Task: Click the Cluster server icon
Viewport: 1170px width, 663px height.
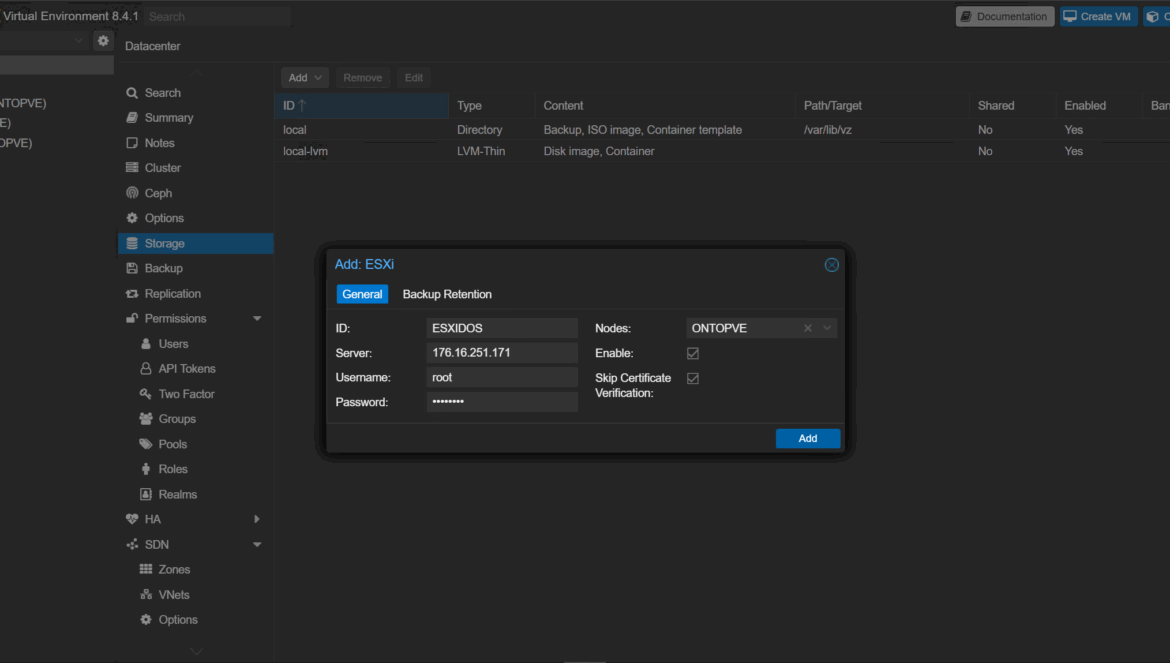Action: coord(132,168)
